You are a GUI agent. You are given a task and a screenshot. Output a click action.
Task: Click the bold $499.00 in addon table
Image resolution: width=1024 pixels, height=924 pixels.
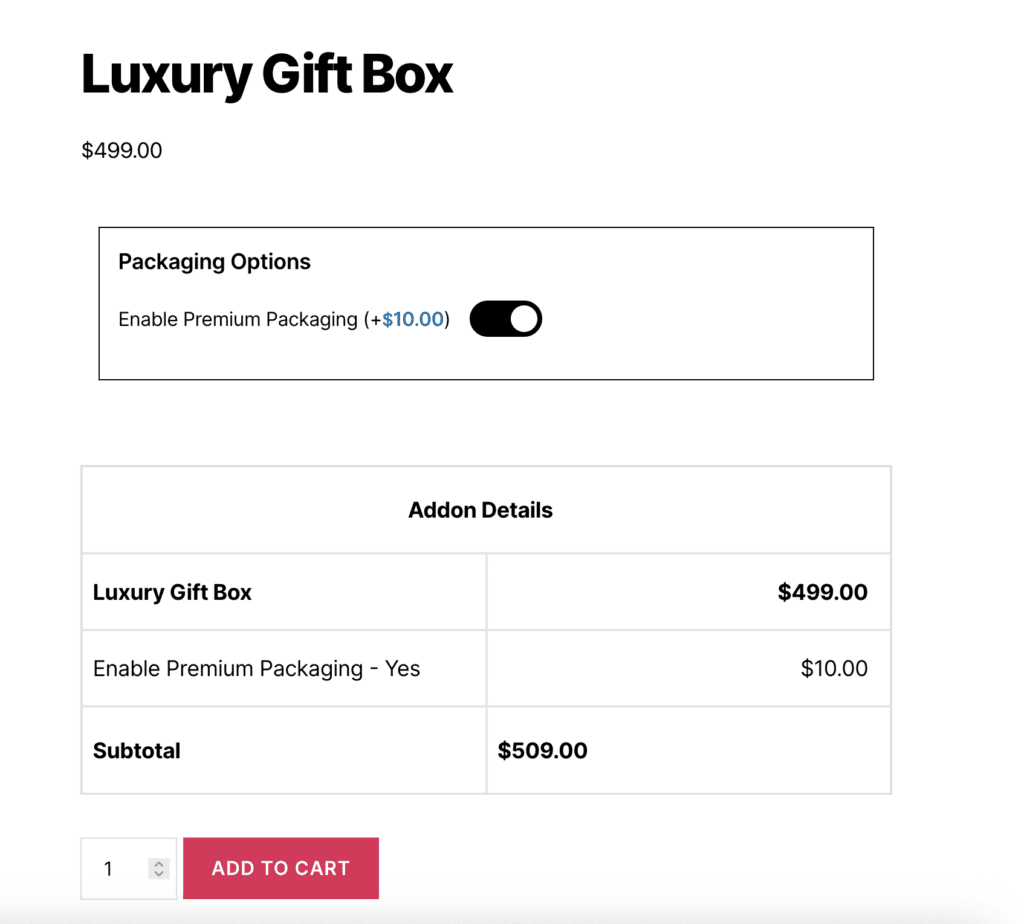(x=822, y=592)
